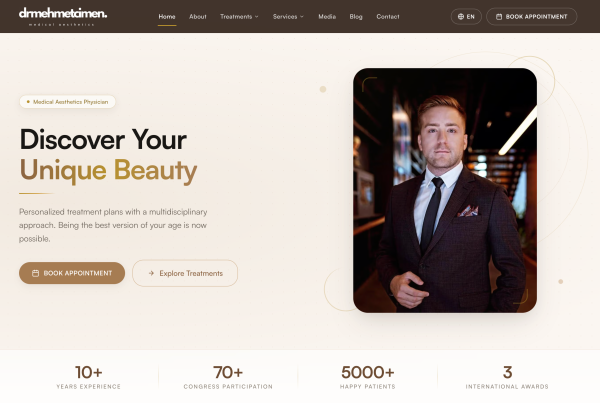Image resolution: width=600 pixels, height=403 pixels.
Task: Go to the Home menu item
Action: 167,16
